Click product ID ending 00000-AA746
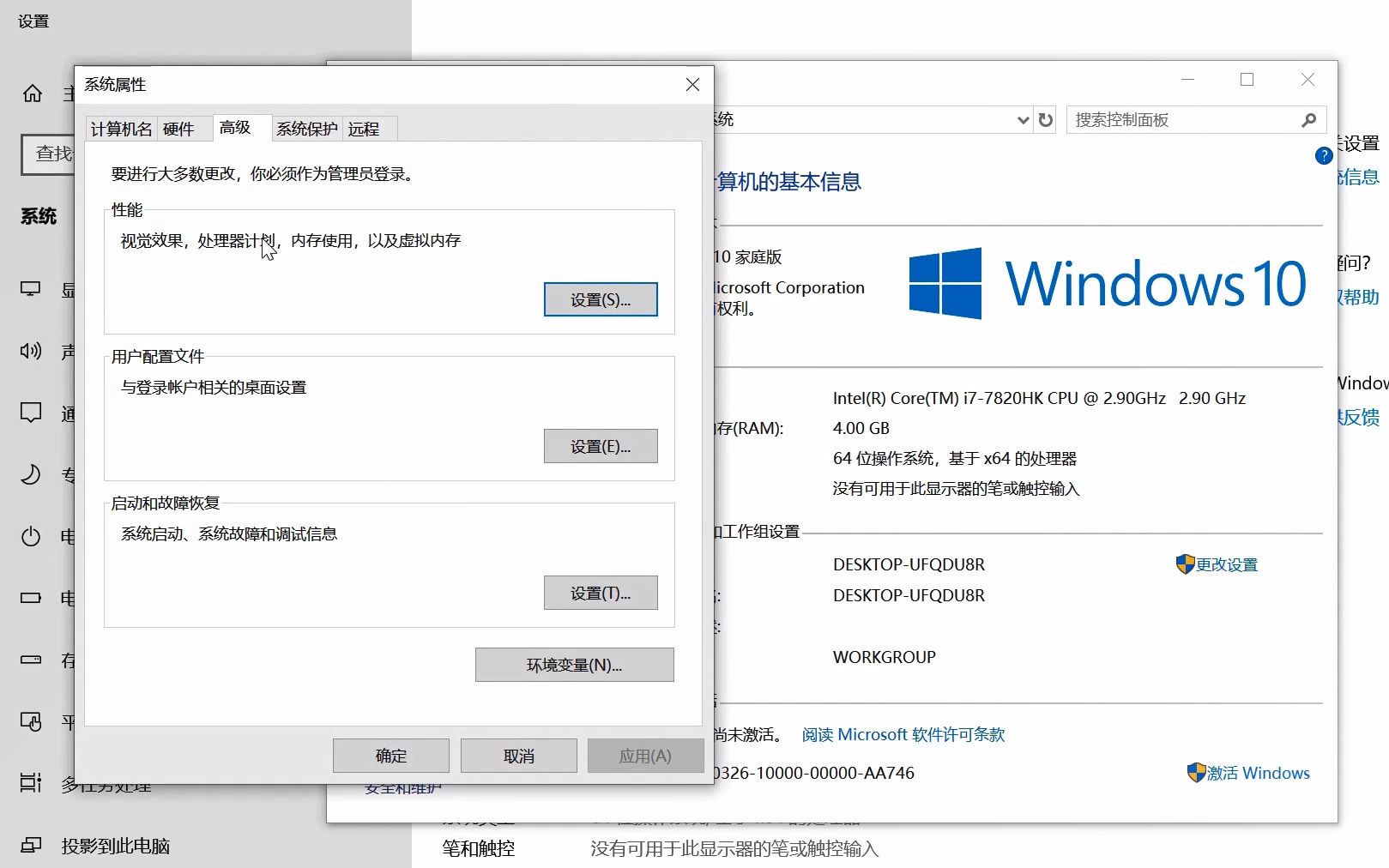The width and height of the screenshot is (1389, 868). click(814, 773)
